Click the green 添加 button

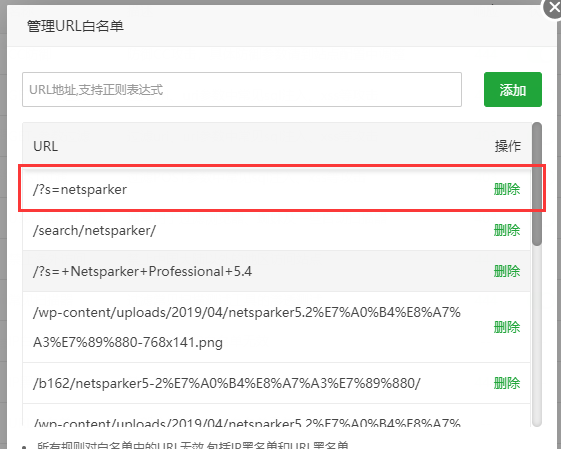coord(513,89)
